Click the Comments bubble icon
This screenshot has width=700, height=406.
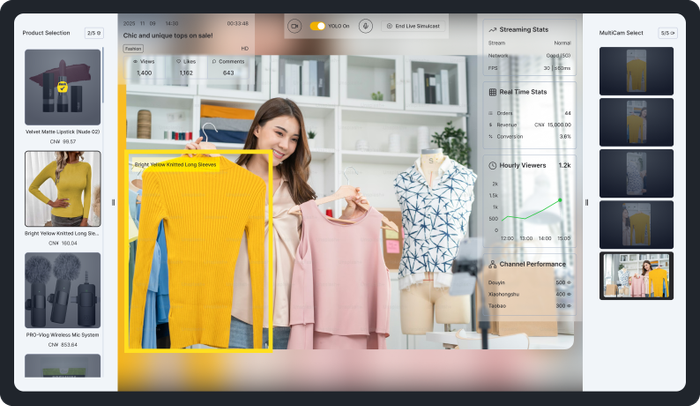tap(212, 61)
